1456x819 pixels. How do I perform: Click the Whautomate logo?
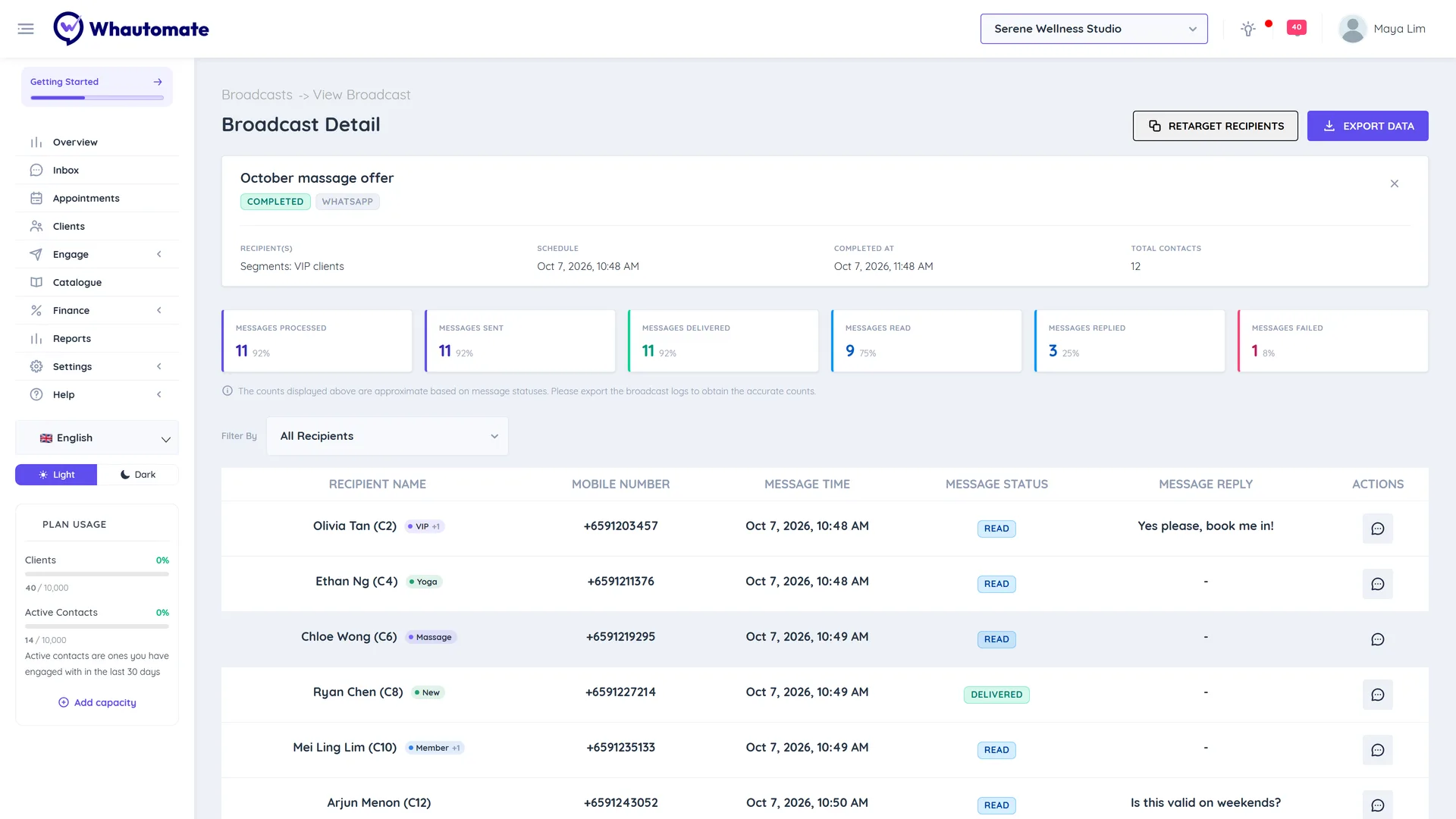131,29
